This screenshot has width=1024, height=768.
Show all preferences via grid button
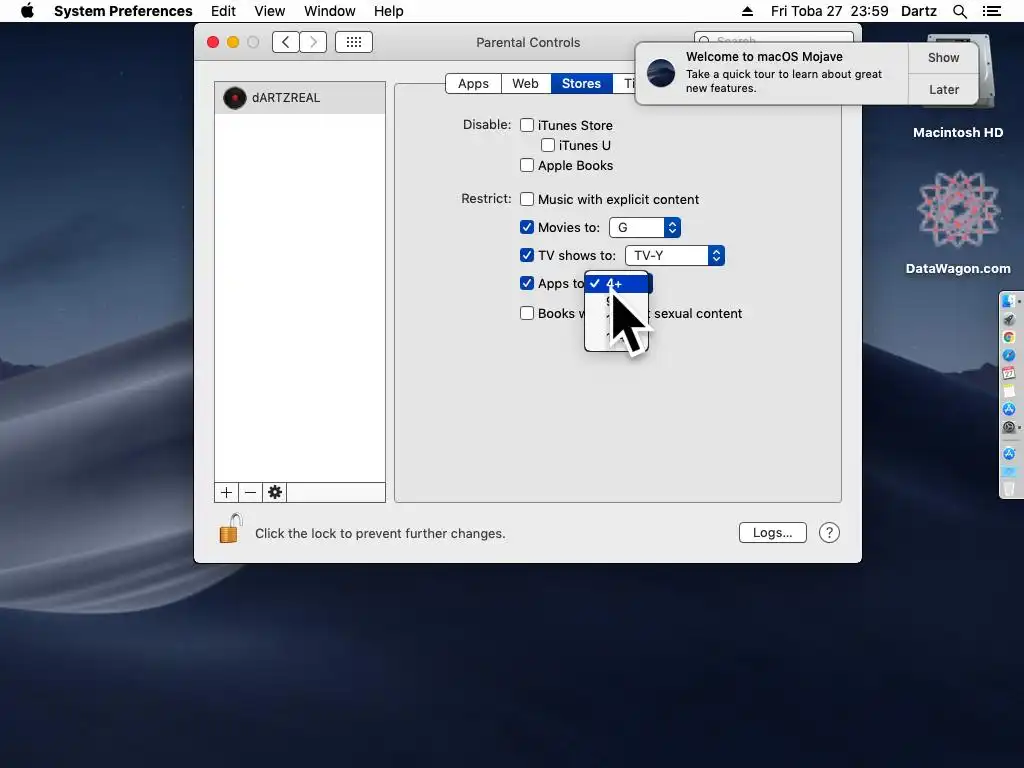point(354,42)
